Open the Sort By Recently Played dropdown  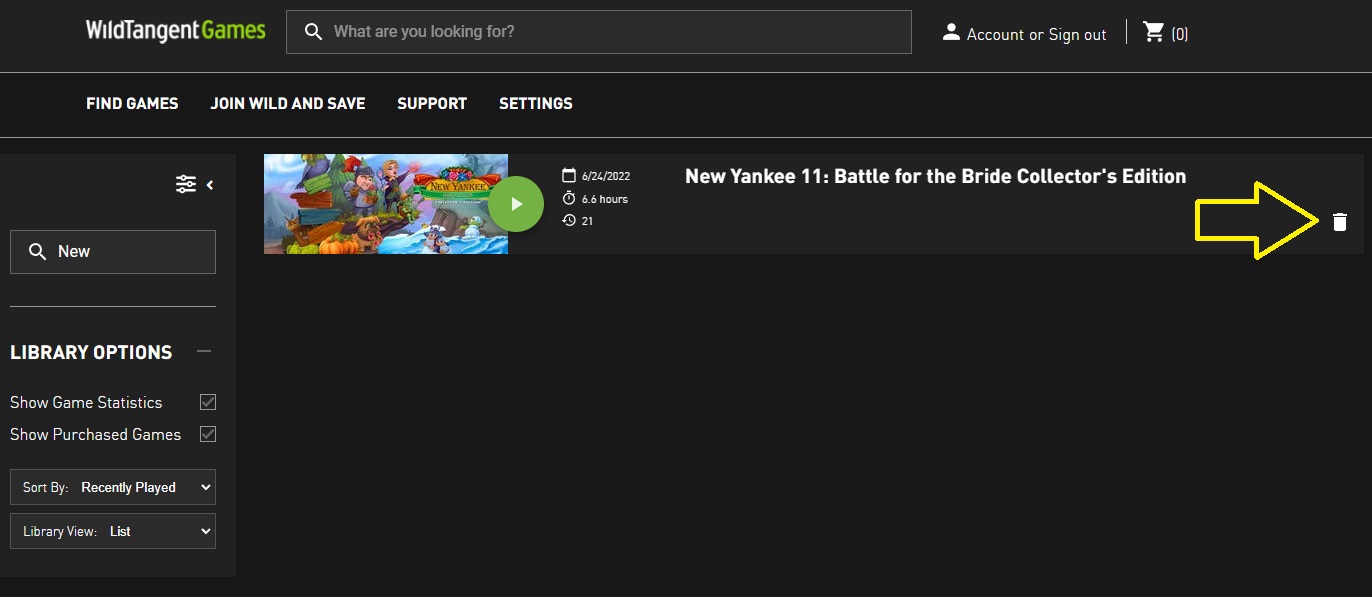tap(113, 487)
